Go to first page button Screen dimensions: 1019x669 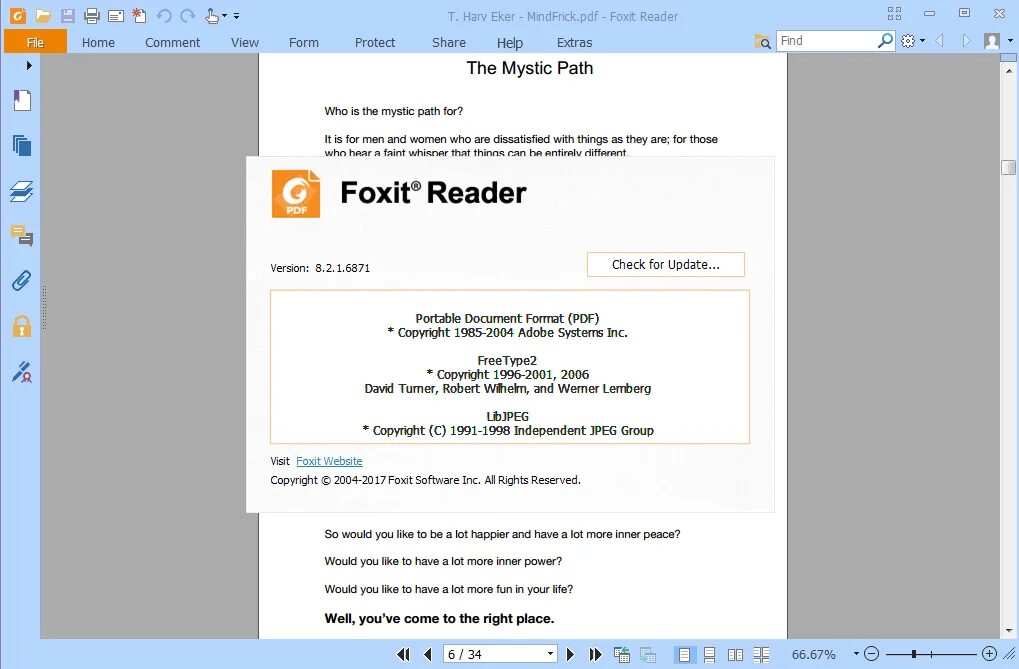[404, 654]
